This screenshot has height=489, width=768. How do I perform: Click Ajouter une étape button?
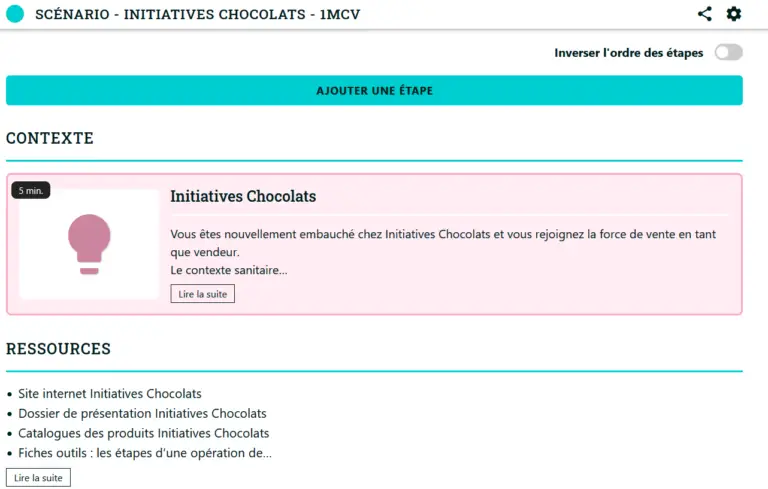tap(374, 90)
